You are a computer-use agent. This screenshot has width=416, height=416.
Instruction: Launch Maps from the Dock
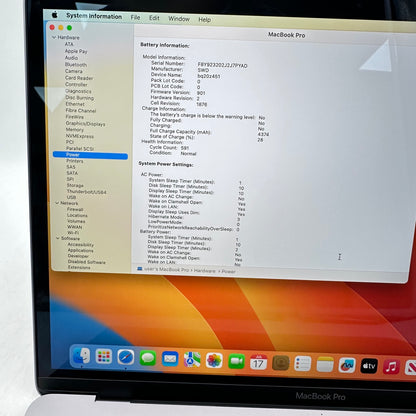192,360
